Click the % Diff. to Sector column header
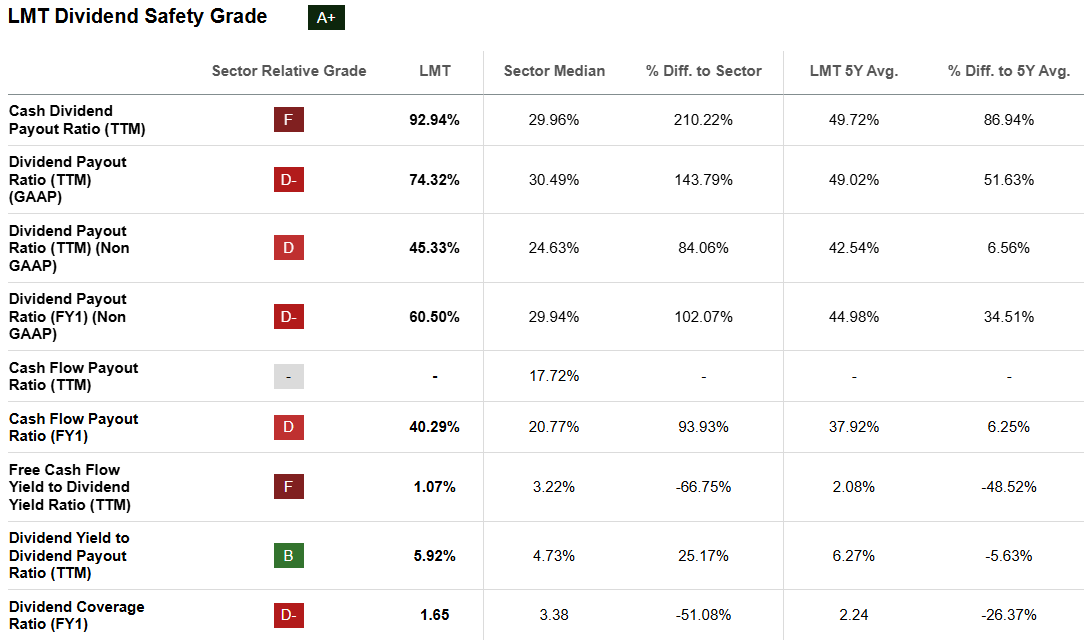Image resolution: width=1090 pixels, height=640 pixels. pos(704,71)
